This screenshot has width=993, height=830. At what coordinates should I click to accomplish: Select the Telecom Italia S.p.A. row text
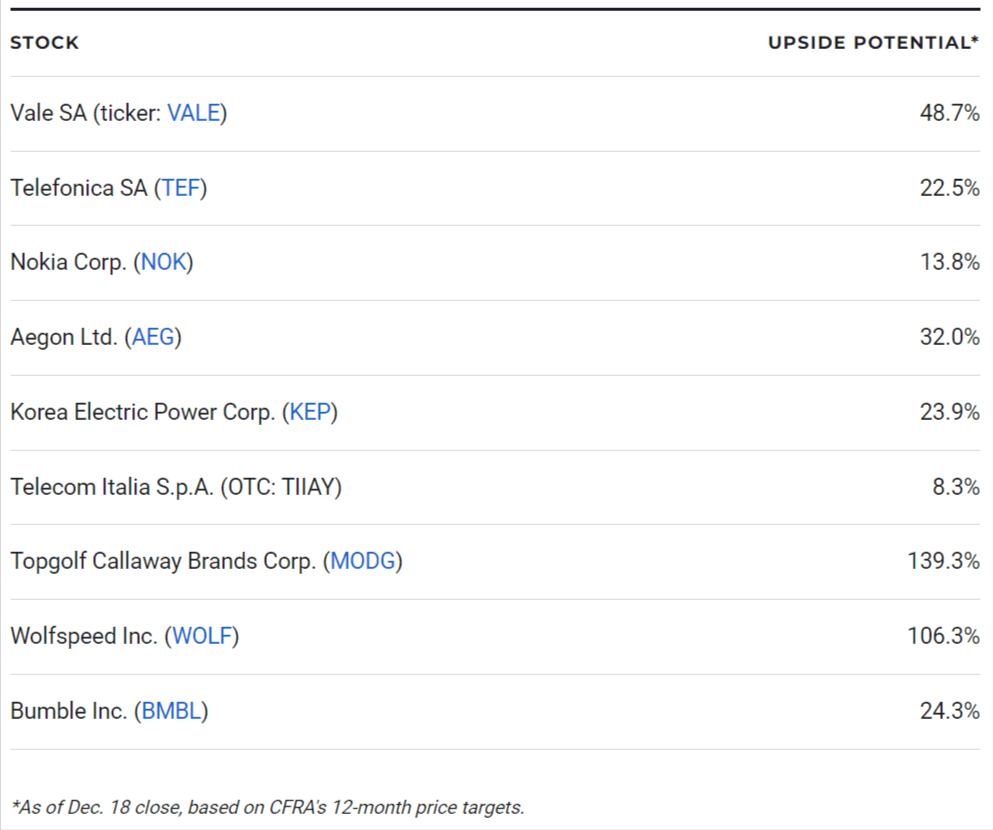(176, 487)
